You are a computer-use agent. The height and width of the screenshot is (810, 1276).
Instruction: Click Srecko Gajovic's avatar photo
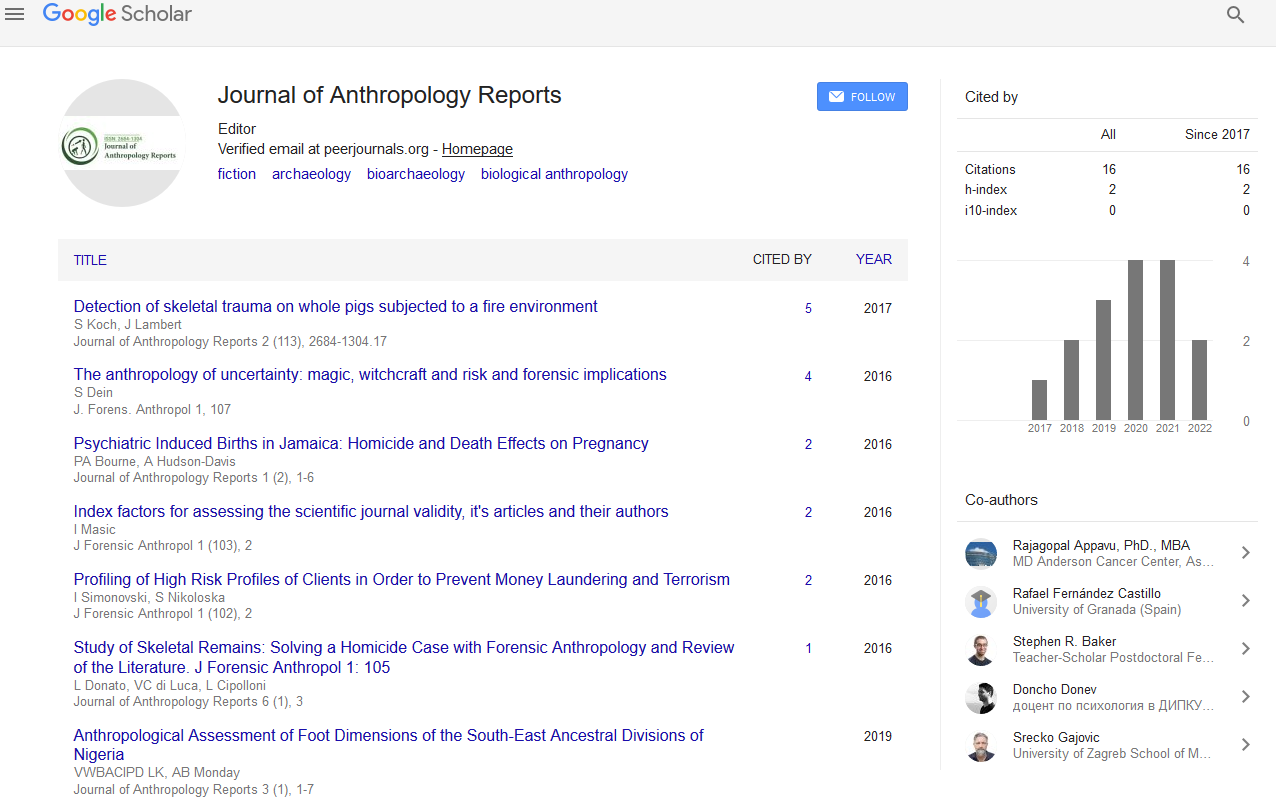981,745
